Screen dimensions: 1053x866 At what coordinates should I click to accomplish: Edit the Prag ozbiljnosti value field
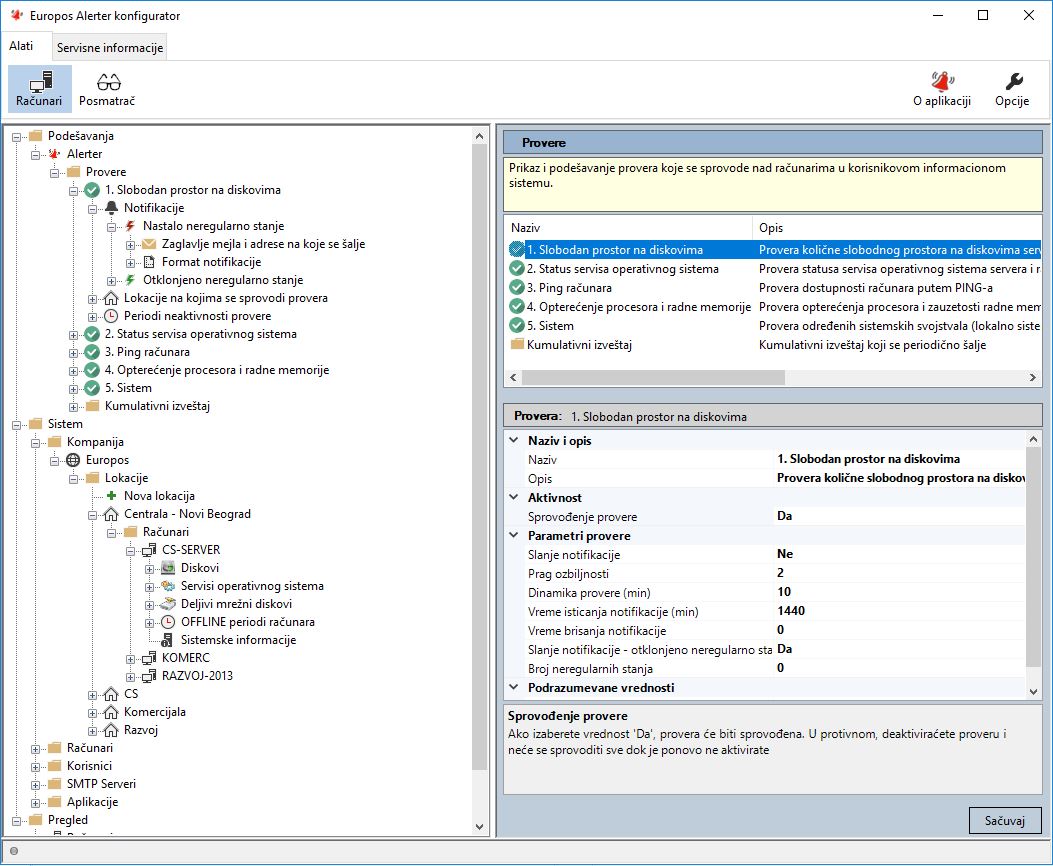899,573
